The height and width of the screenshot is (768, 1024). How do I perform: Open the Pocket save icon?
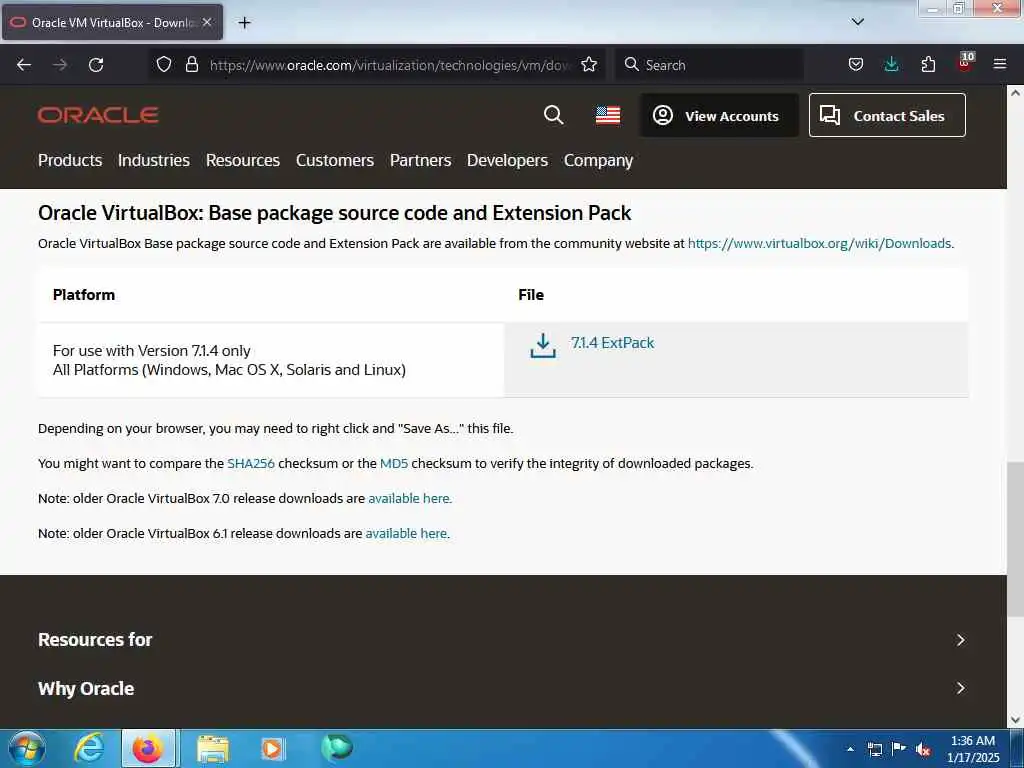click(x=856, y=64)
